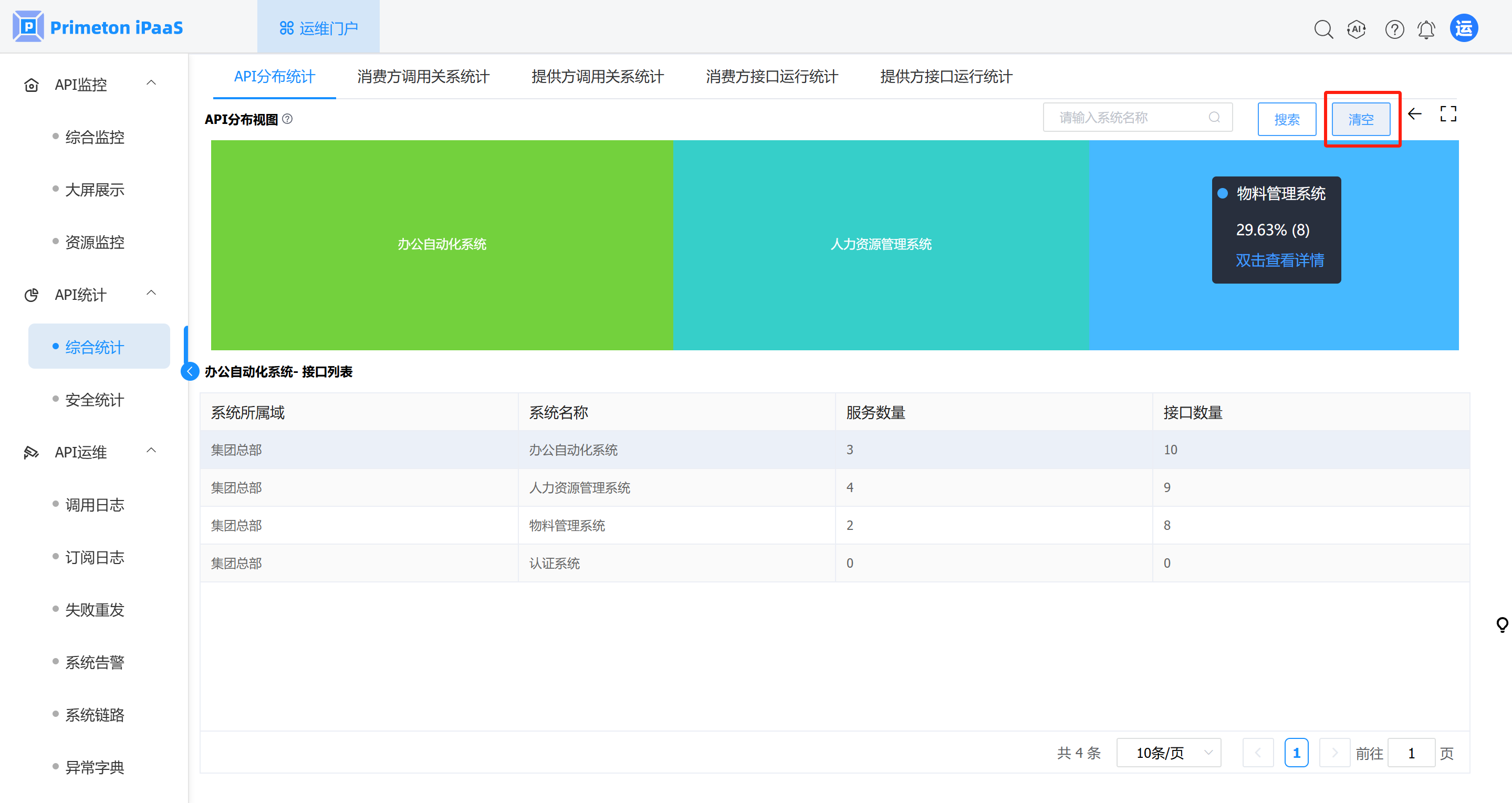Open 提供方接口运行统计 tab

(x=945, y=76)
